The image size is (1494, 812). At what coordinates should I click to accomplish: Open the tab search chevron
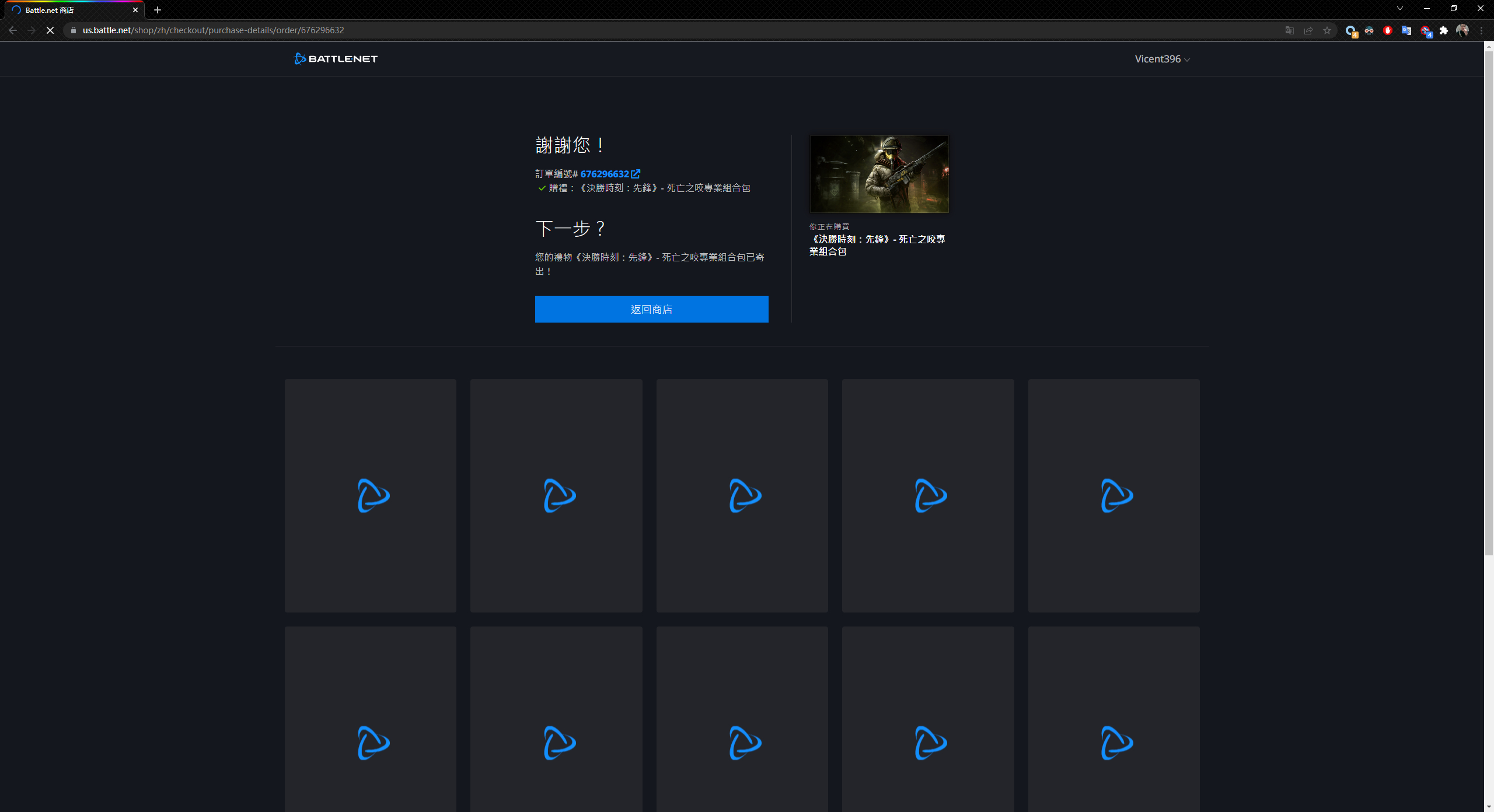tap(1400, 9)
